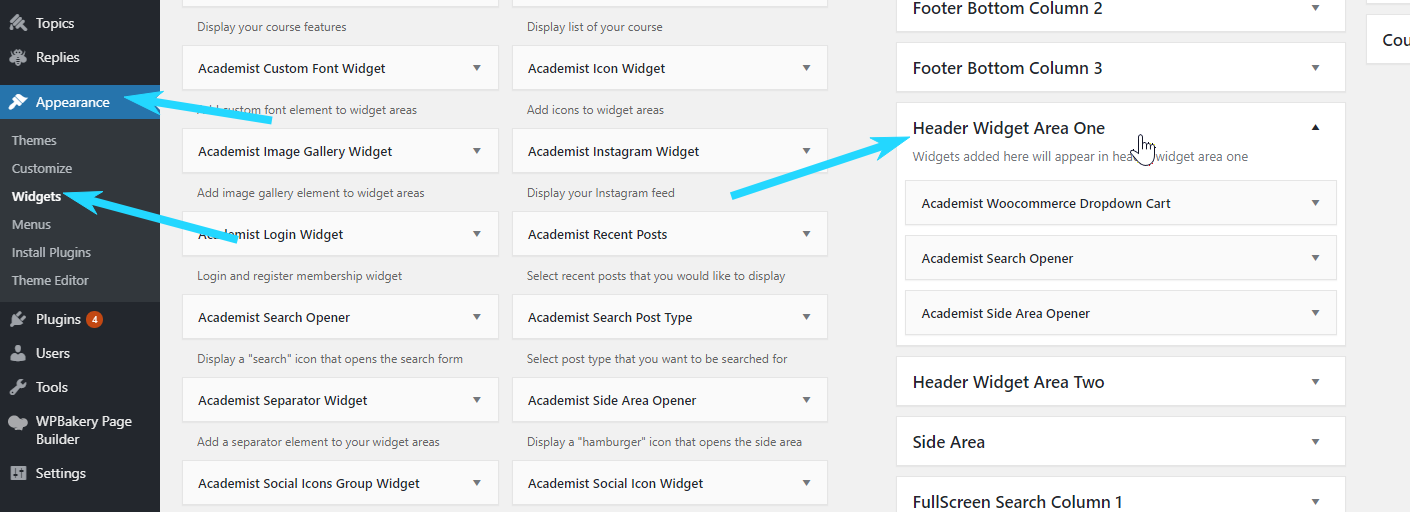This screenshot has width=1410, height=512.
Task: Click 'Display your course features' text
Action: pos(272,27)
